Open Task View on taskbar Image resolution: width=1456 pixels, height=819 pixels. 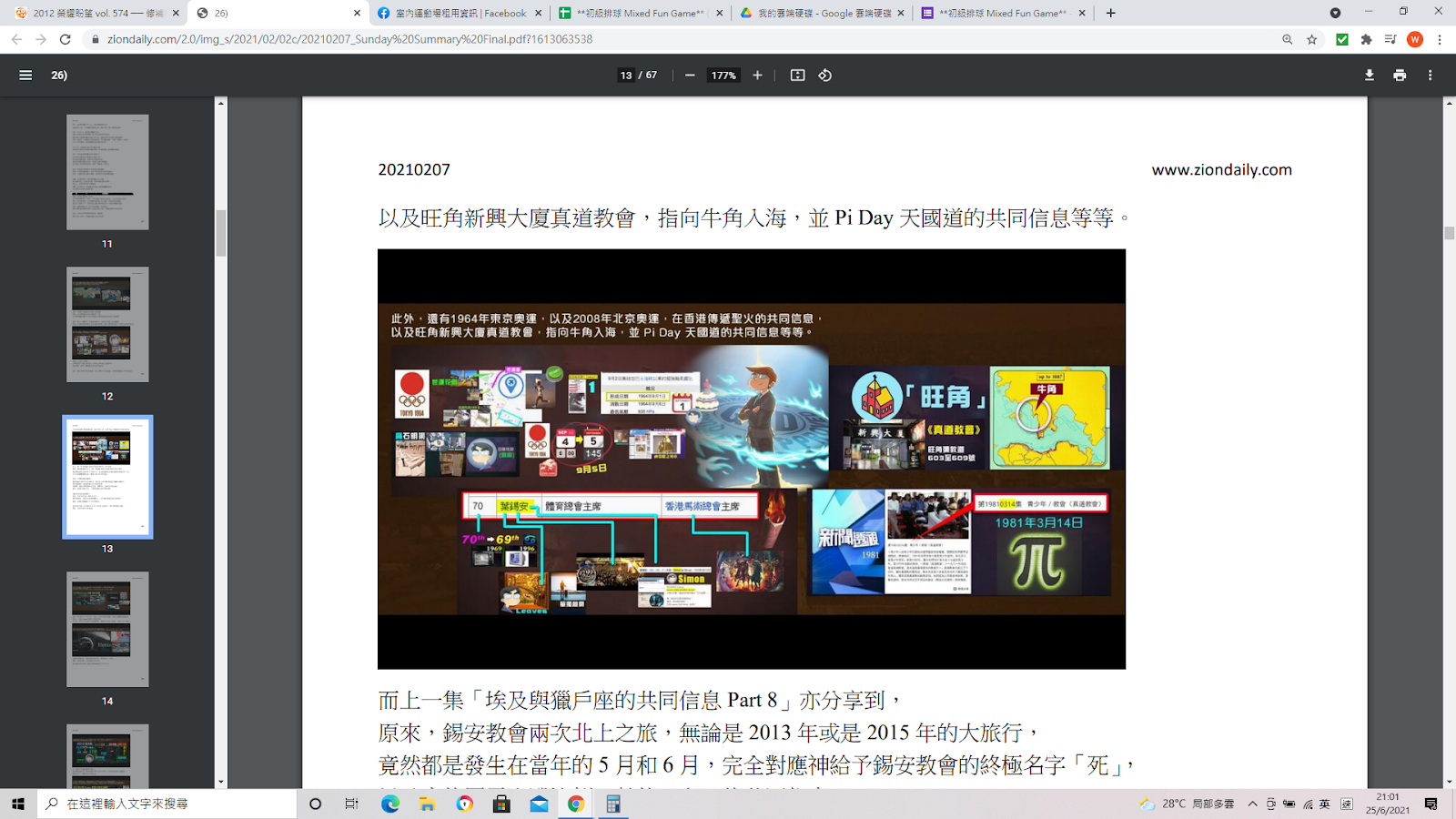point(351,804)
